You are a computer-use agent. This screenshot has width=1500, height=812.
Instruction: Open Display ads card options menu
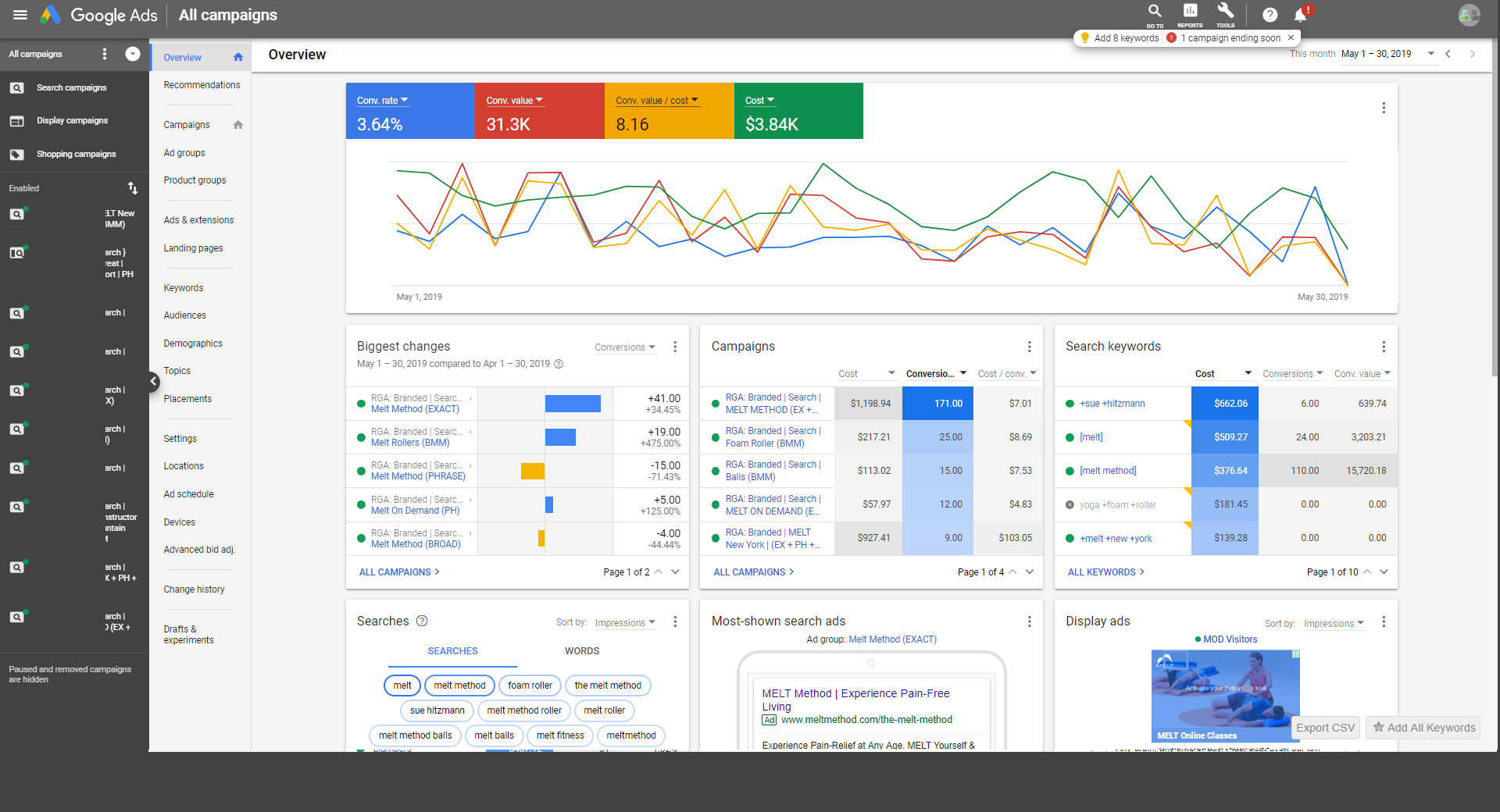coord(1384,621)
